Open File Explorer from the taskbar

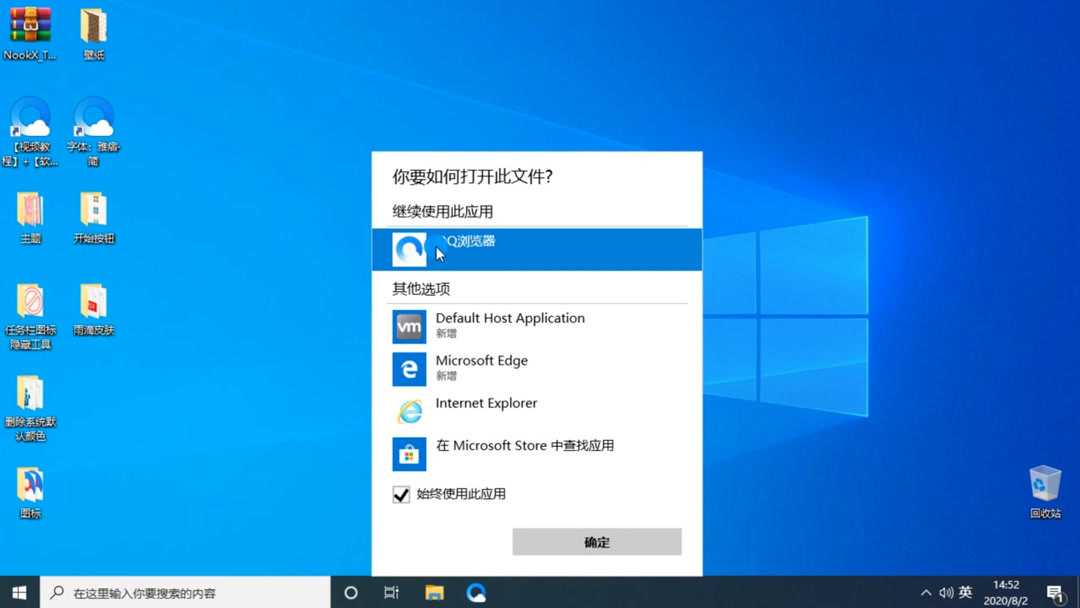tap(434, 592)
